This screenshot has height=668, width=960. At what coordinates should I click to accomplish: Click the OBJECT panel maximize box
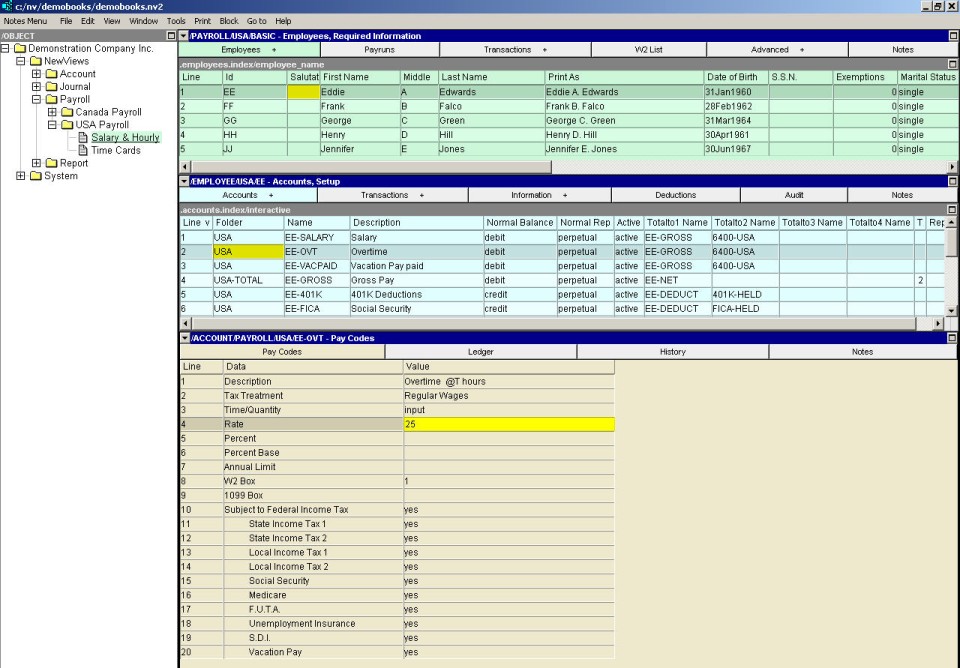tap(170, 36)
